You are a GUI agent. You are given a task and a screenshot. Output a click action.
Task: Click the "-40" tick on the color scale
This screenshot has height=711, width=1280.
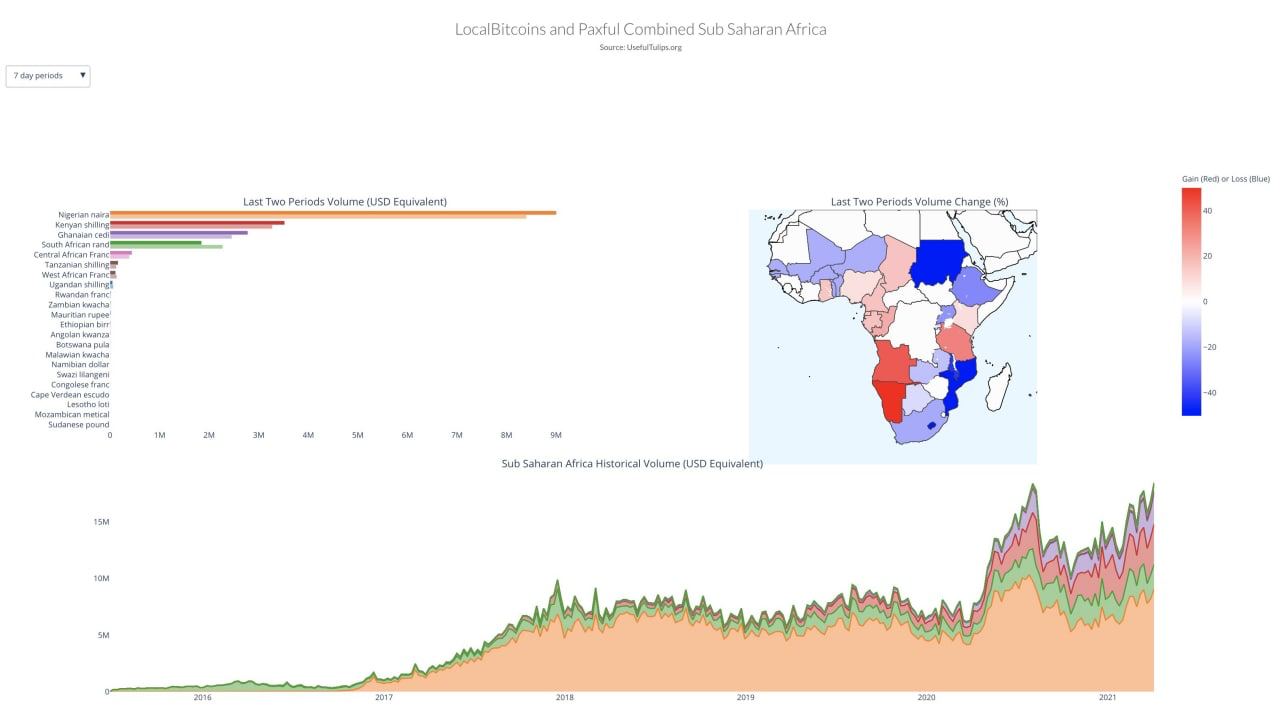pyautogui.click(x=1209, y=393)
